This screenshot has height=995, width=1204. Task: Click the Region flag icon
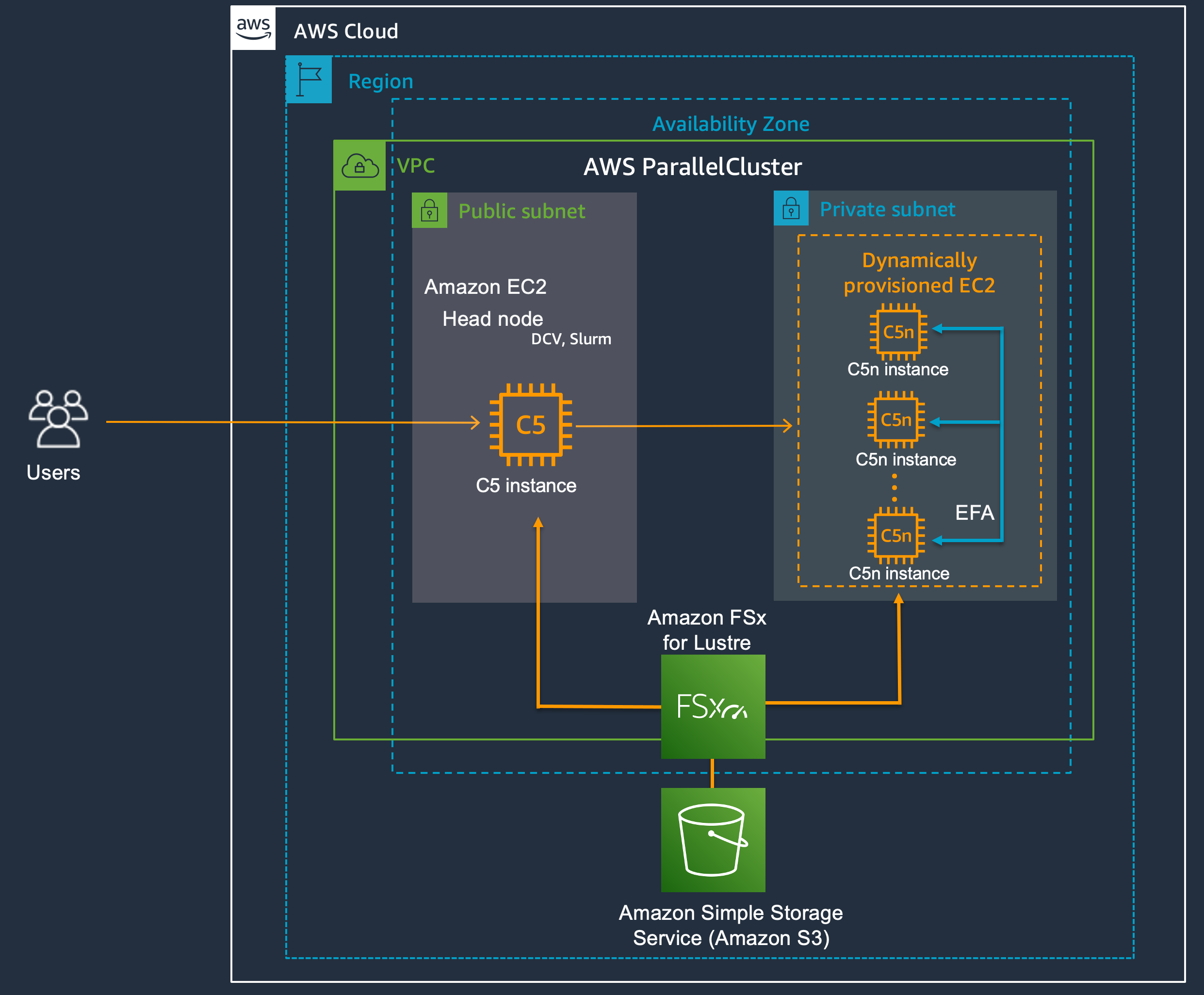(309, 80)
